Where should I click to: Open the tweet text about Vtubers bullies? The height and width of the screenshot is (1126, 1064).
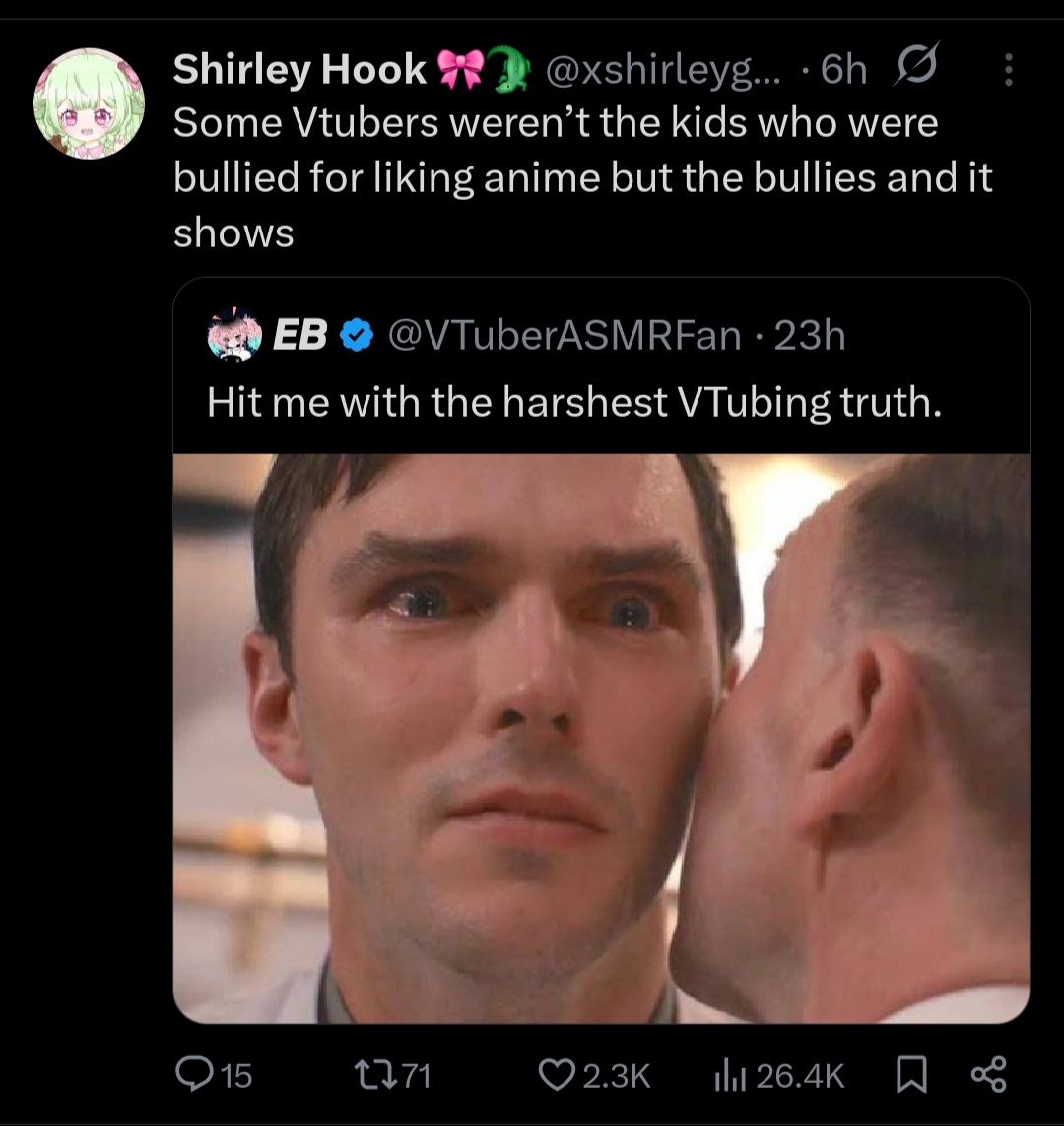pos(583,177)
